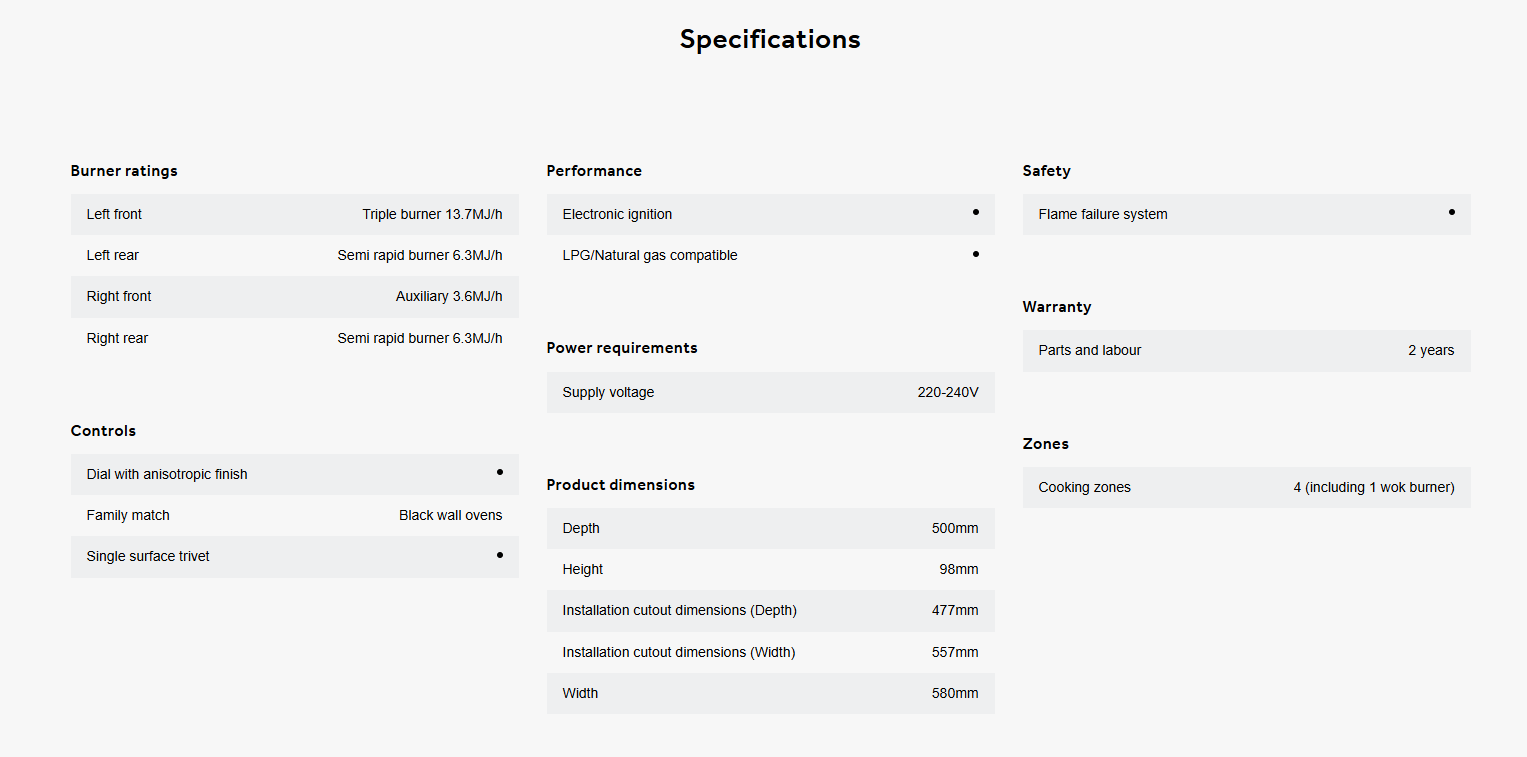Select the Product dimensions heading
The height and width of the screenshot is (757, 1527).
click(x=620, y=485)
